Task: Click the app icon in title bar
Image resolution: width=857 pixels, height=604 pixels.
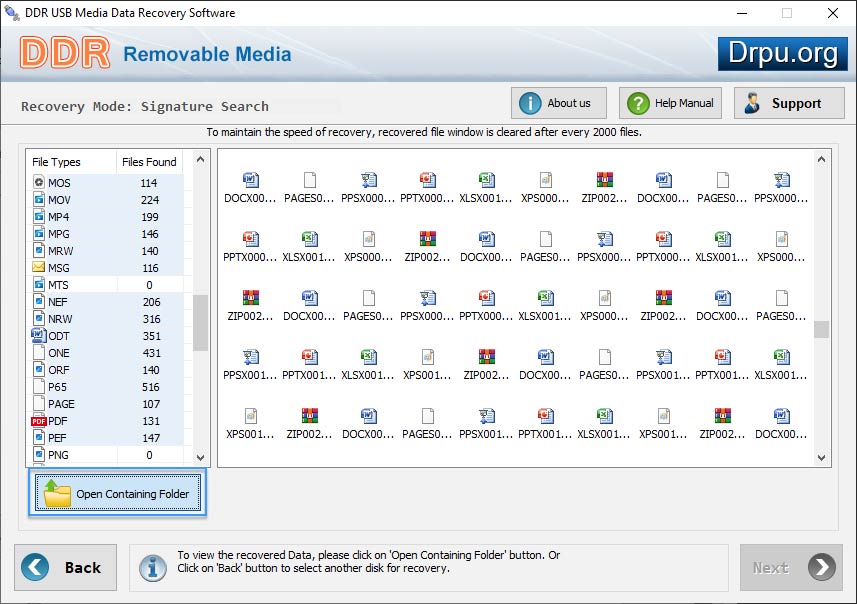Action: pos(11,13)
